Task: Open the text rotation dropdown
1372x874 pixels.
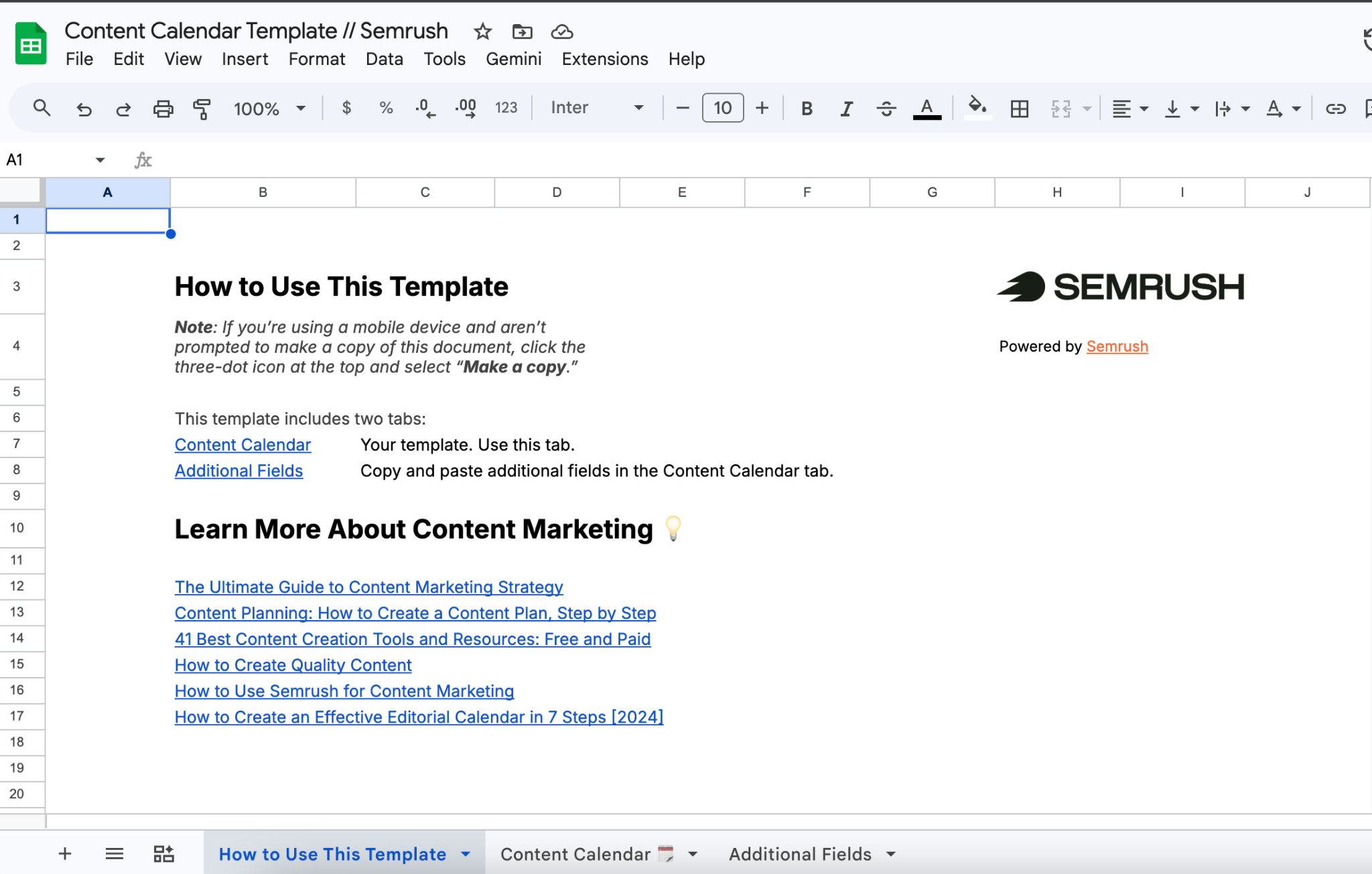Action: (x=1283, y=108)
